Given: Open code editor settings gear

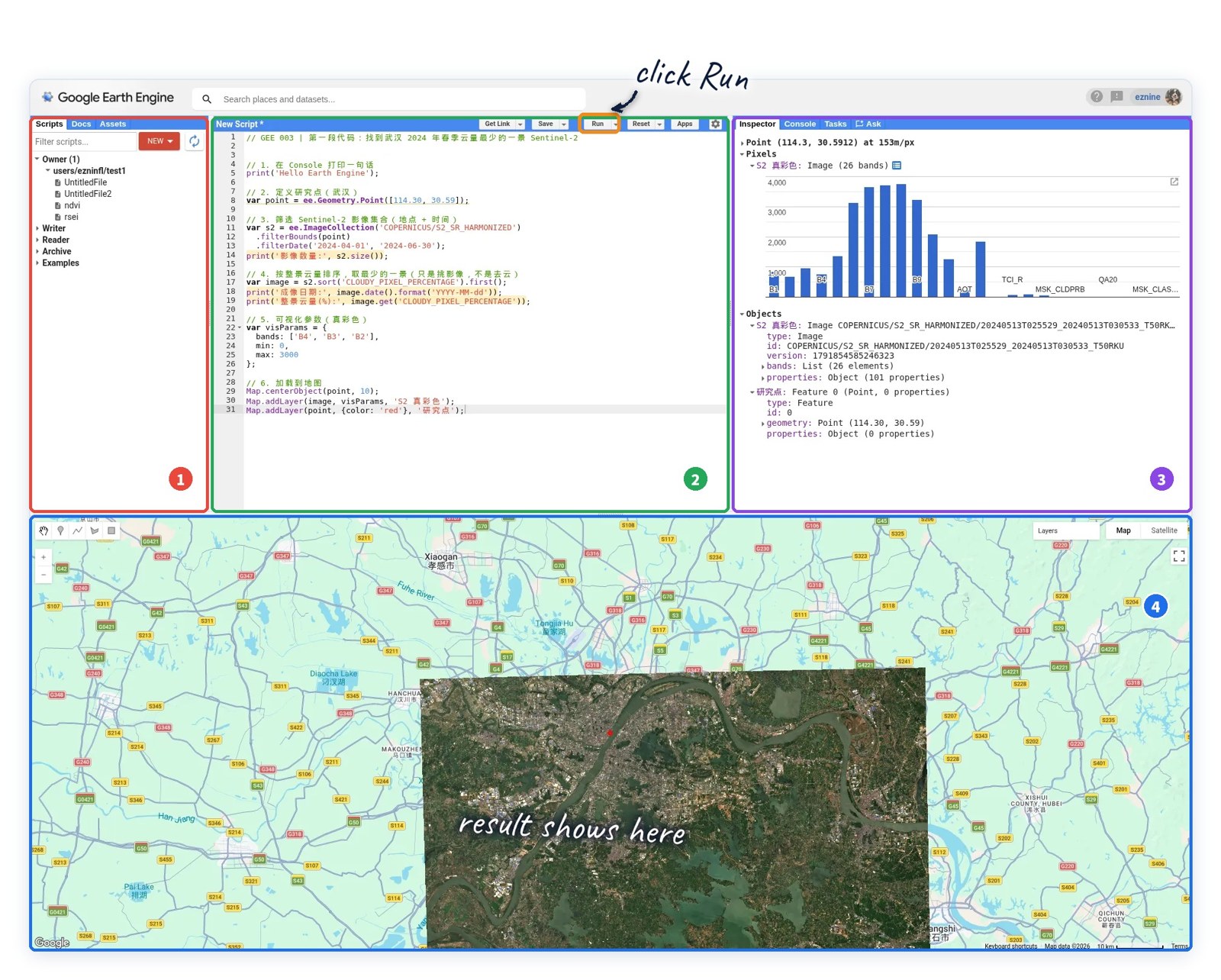Looking at the screenshot, I should click(x=715, y=124).
